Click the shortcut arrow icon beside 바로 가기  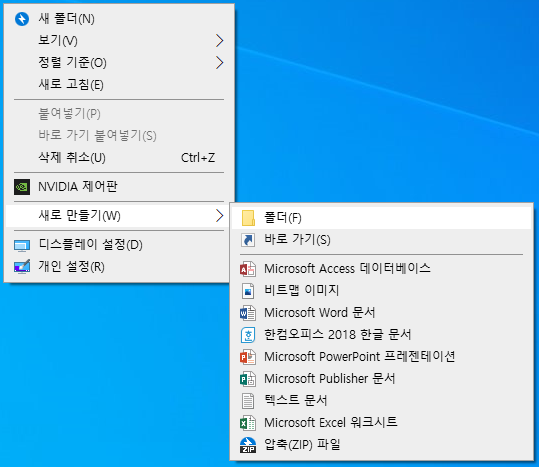coord(248,240)
